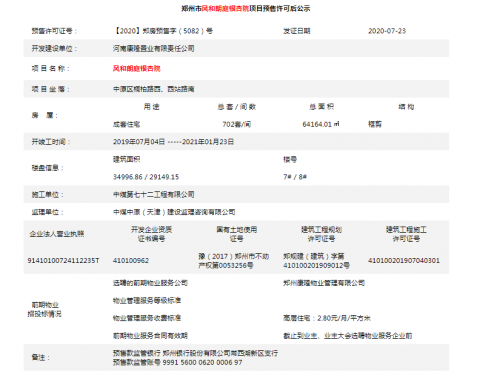This screenshot has height=375, width=477.
Task: Click the 开竣工时间 label
Action: coord(51,142)
